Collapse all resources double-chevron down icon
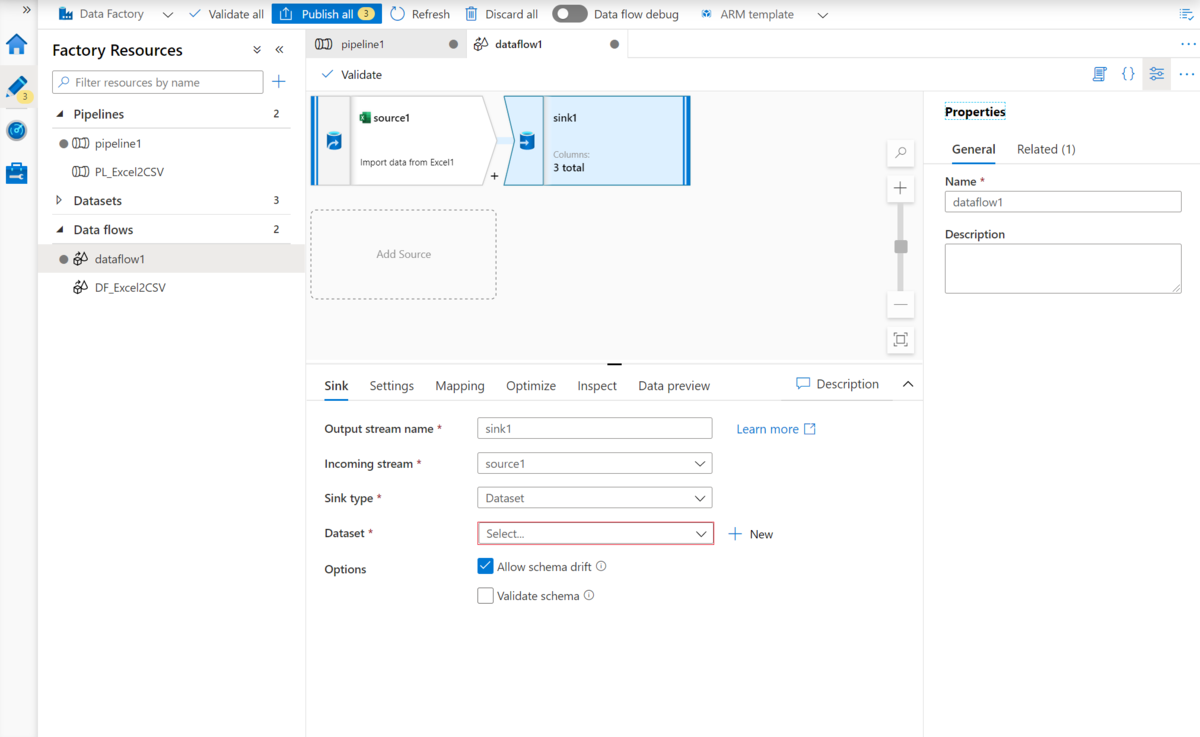1200x737 pixels. click(x=257, y=50)
